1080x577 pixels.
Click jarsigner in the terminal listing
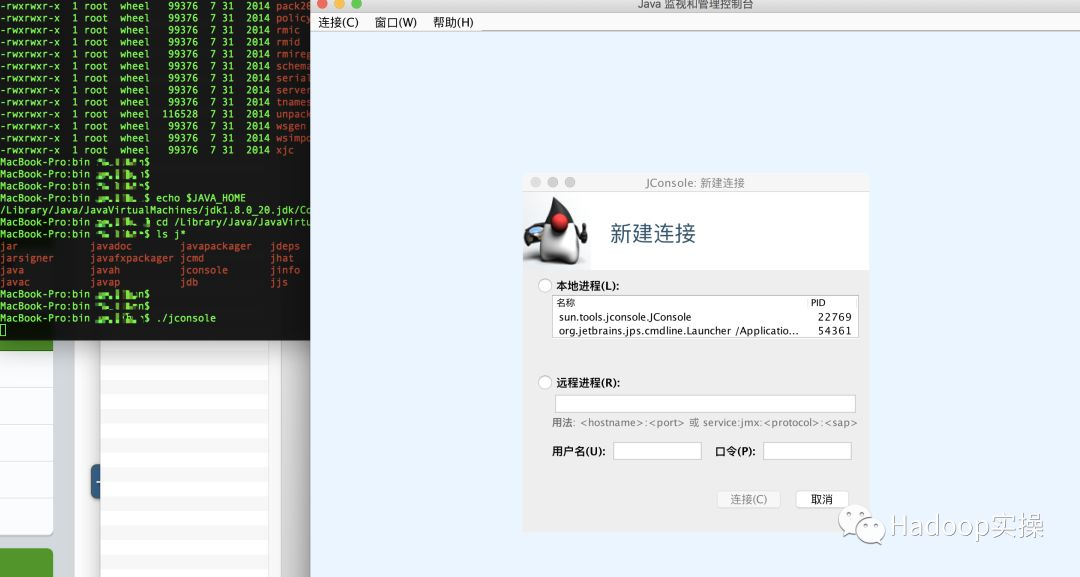[27, 258]
